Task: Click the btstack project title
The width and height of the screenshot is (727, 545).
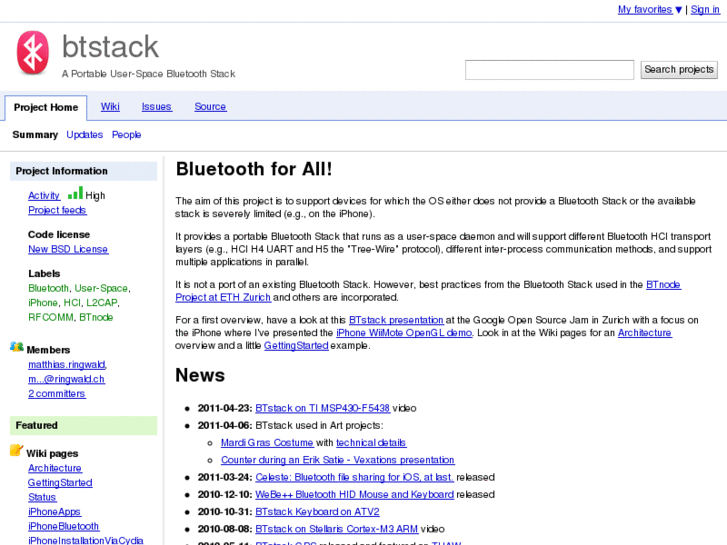Action: tap(110, 47)
